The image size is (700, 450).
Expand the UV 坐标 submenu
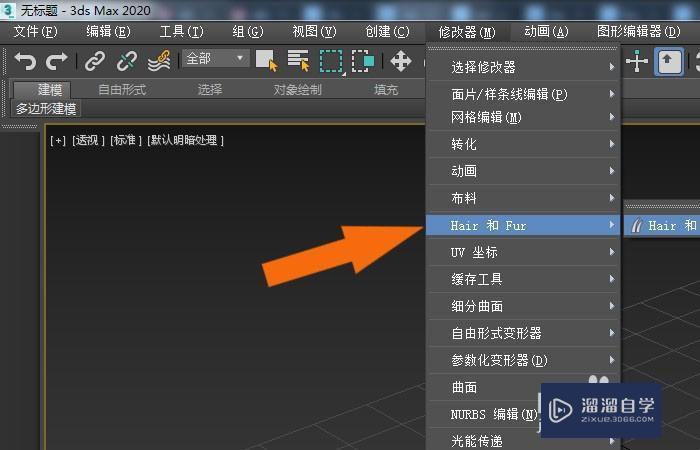[523, 252]
